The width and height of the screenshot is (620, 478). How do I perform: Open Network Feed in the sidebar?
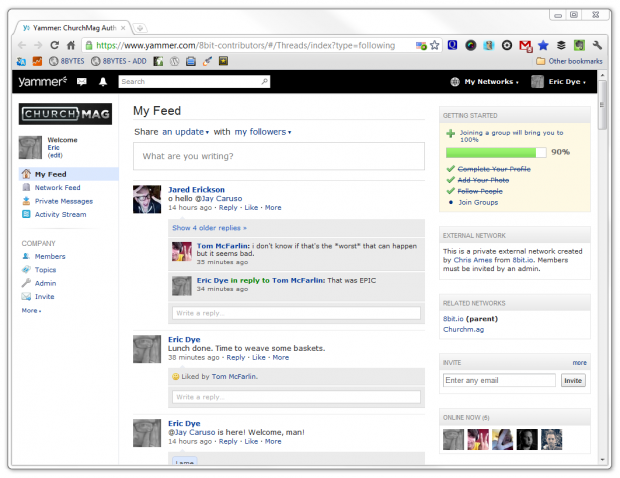click(x=57, y=187)
